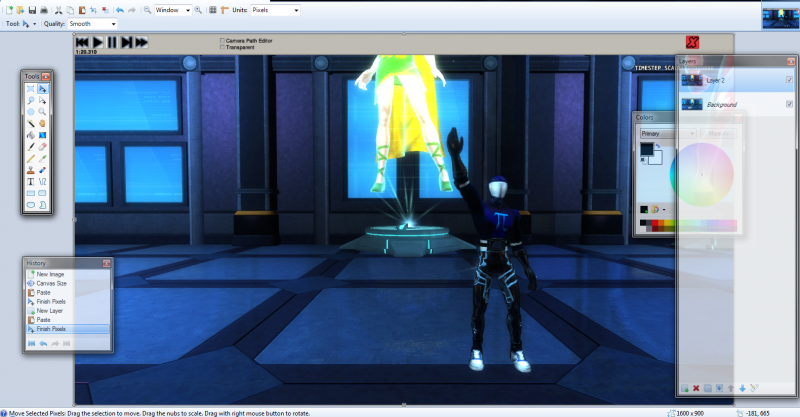Image resolution: width=800 pixels, height=417 pixels.
Task: Select the Text tool
Action: pyautogui.click(x=31, y=182)
